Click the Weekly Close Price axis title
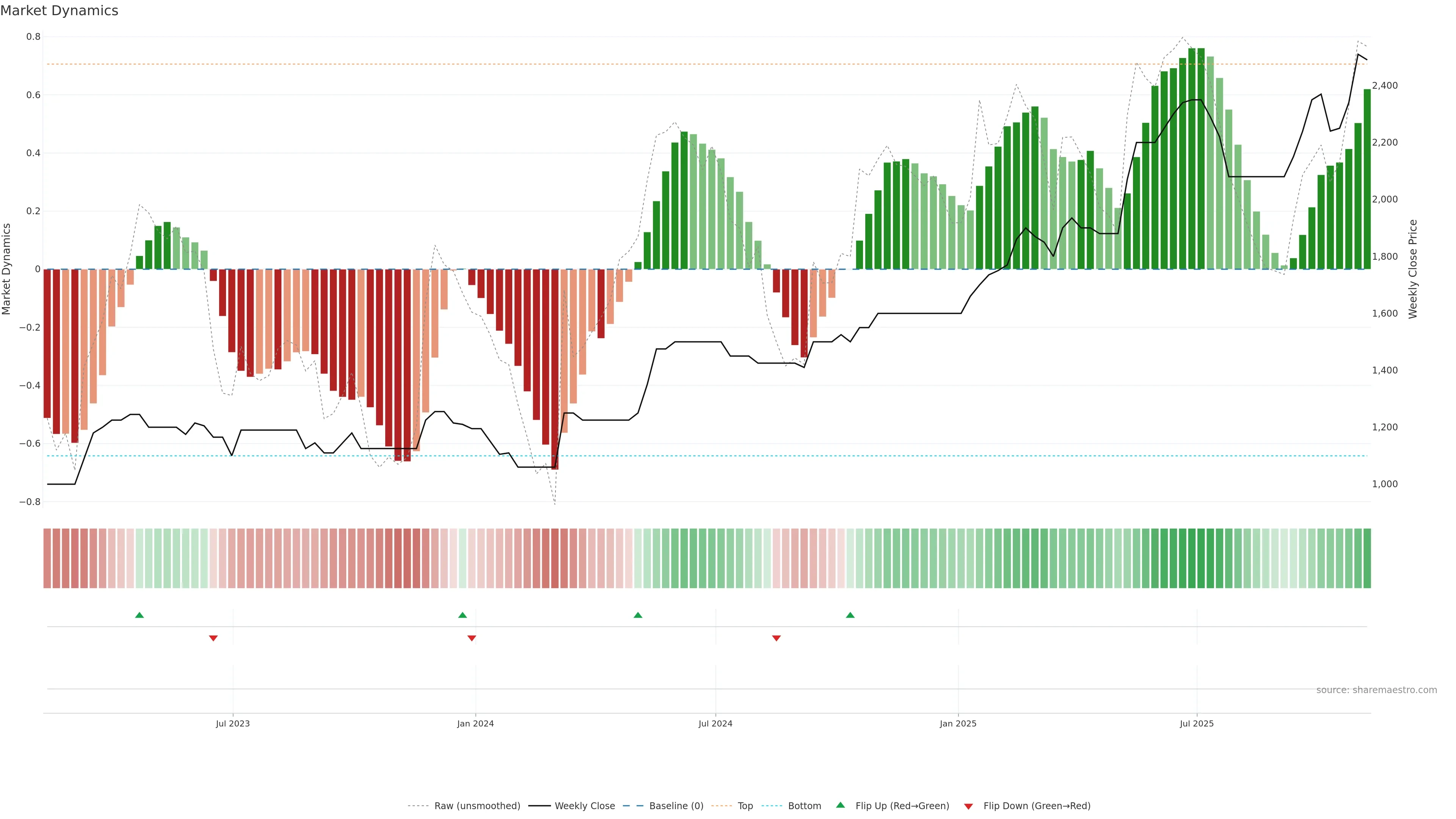 pos(1413,269)
